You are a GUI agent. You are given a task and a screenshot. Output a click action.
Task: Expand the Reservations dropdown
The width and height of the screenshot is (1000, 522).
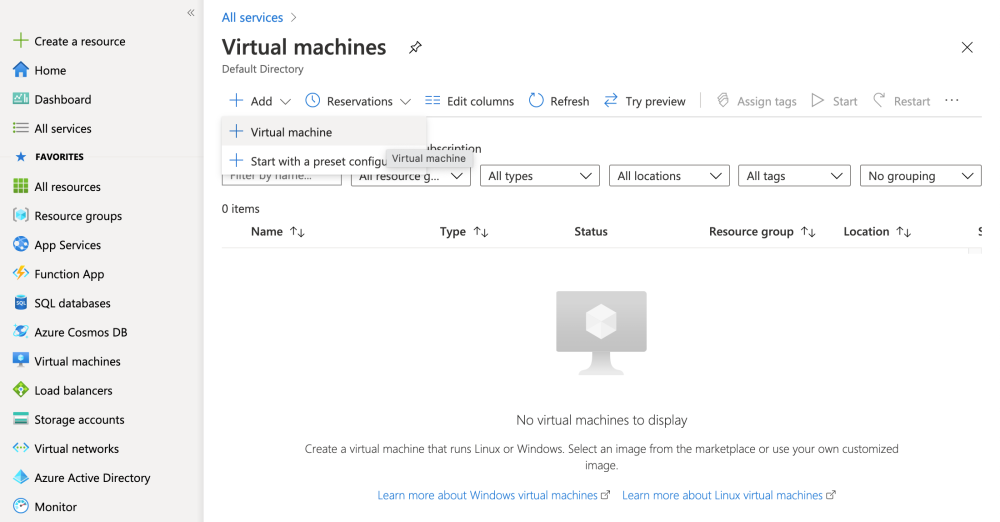tap(358, 101)
